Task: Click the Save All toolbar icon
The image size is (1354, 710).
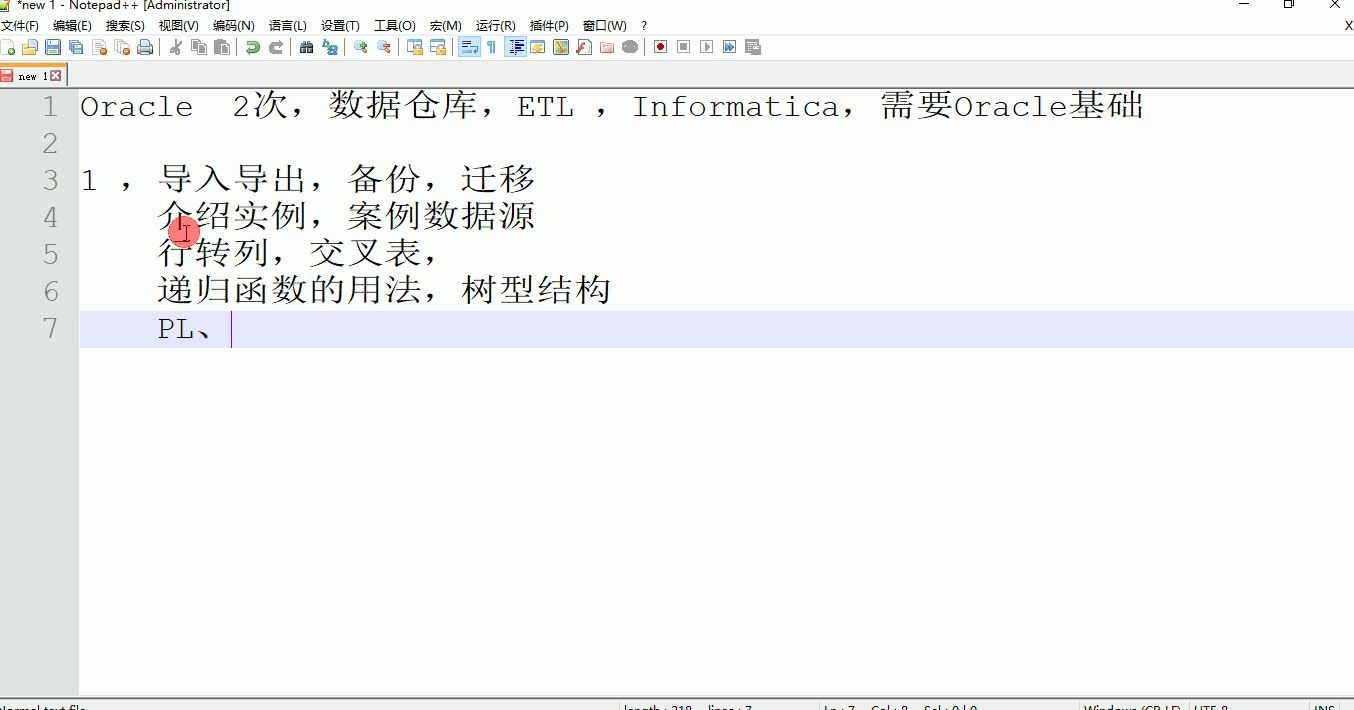Action: [x=76, y=47]
